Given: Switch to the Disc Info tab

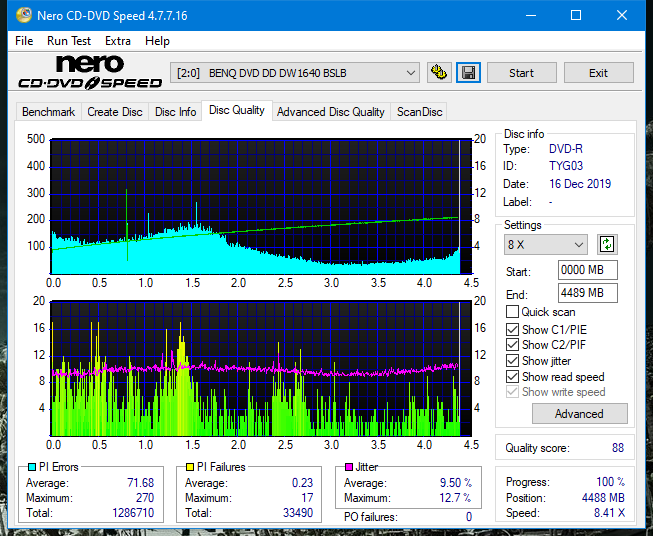Looking at the screenshot, I should (x=175, y=112).
